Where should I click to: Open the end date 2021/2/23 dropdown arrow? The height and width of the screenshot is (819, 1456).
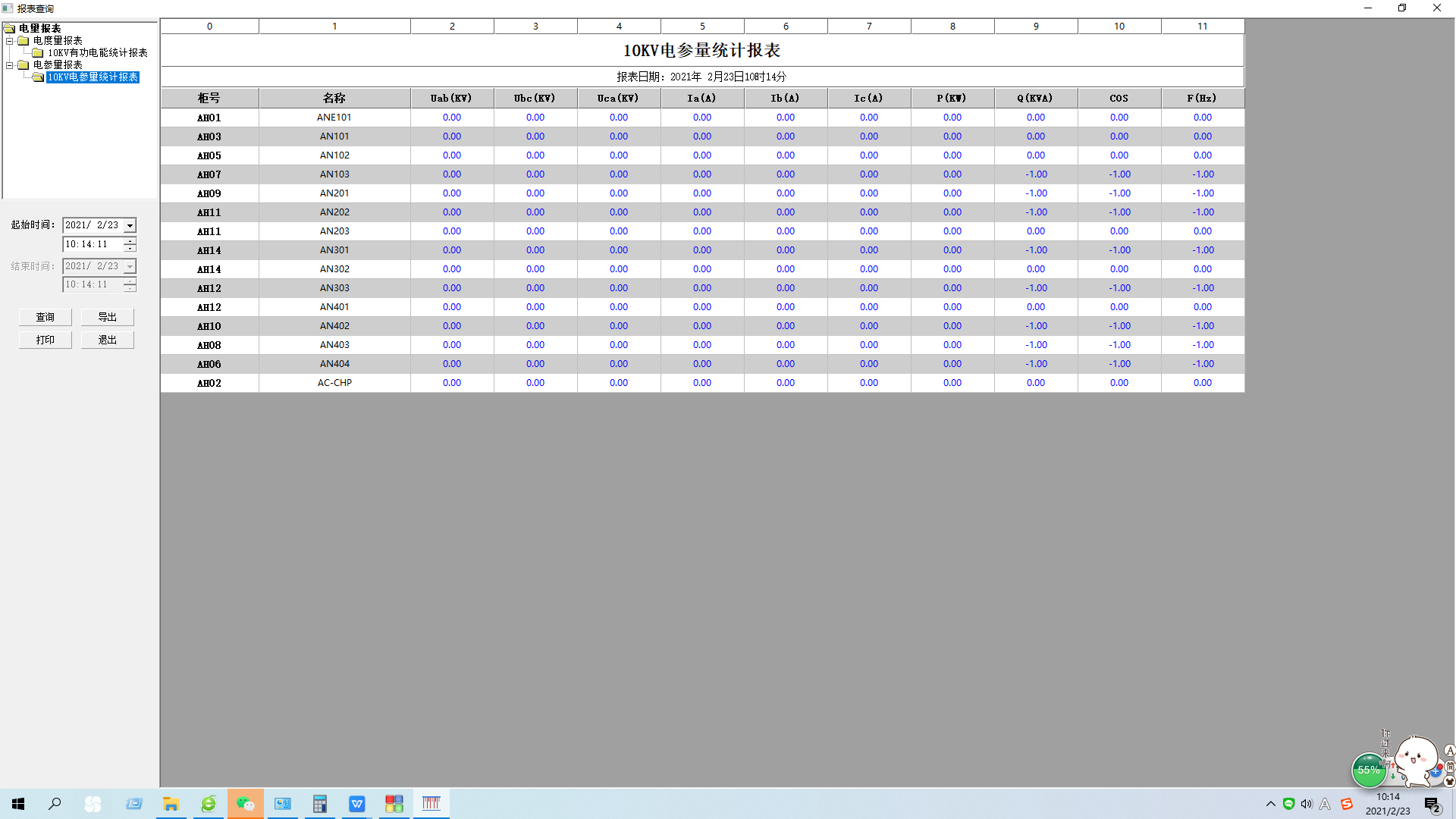pos(130,267)
